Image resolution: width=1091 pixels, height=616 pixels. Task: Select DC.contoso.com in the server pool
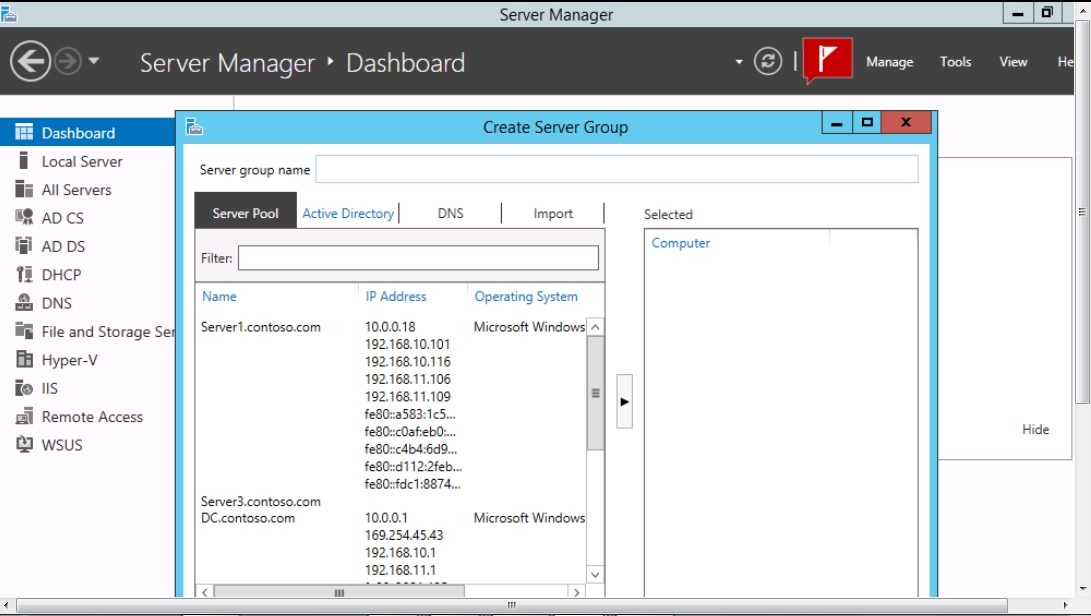point(248,518)
